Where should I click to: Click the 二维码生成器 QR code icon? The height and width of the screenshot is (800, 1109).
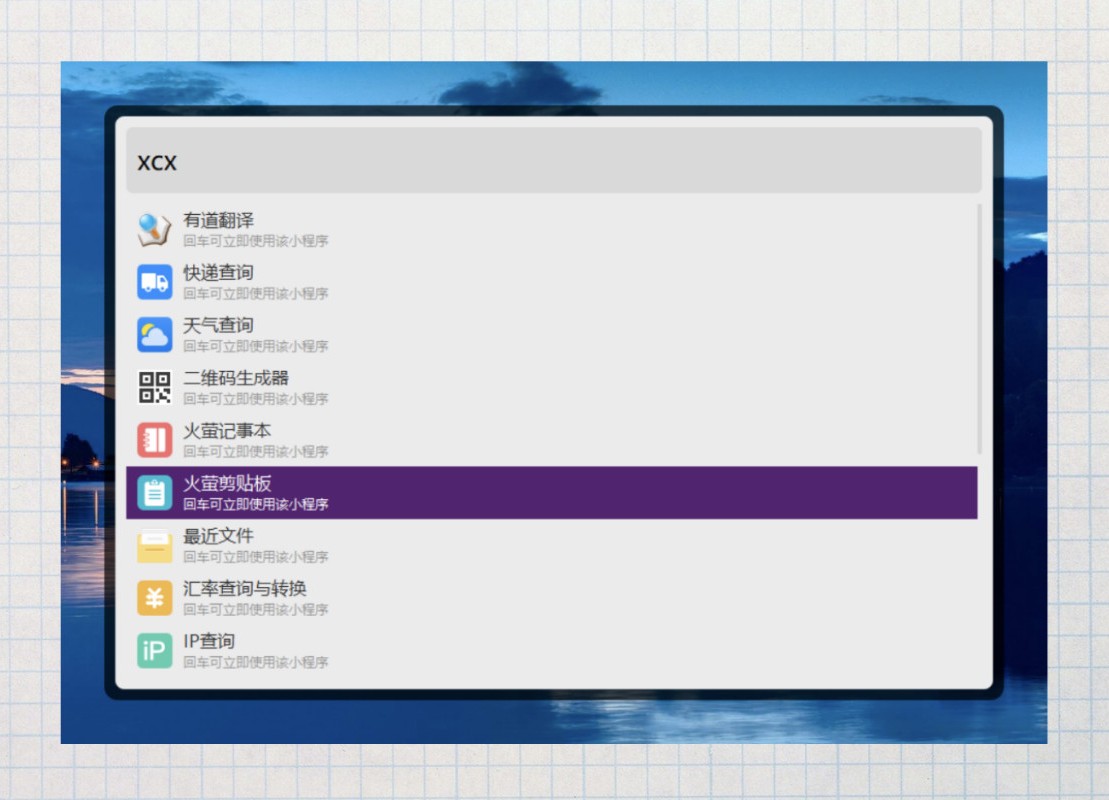(154, 388)
